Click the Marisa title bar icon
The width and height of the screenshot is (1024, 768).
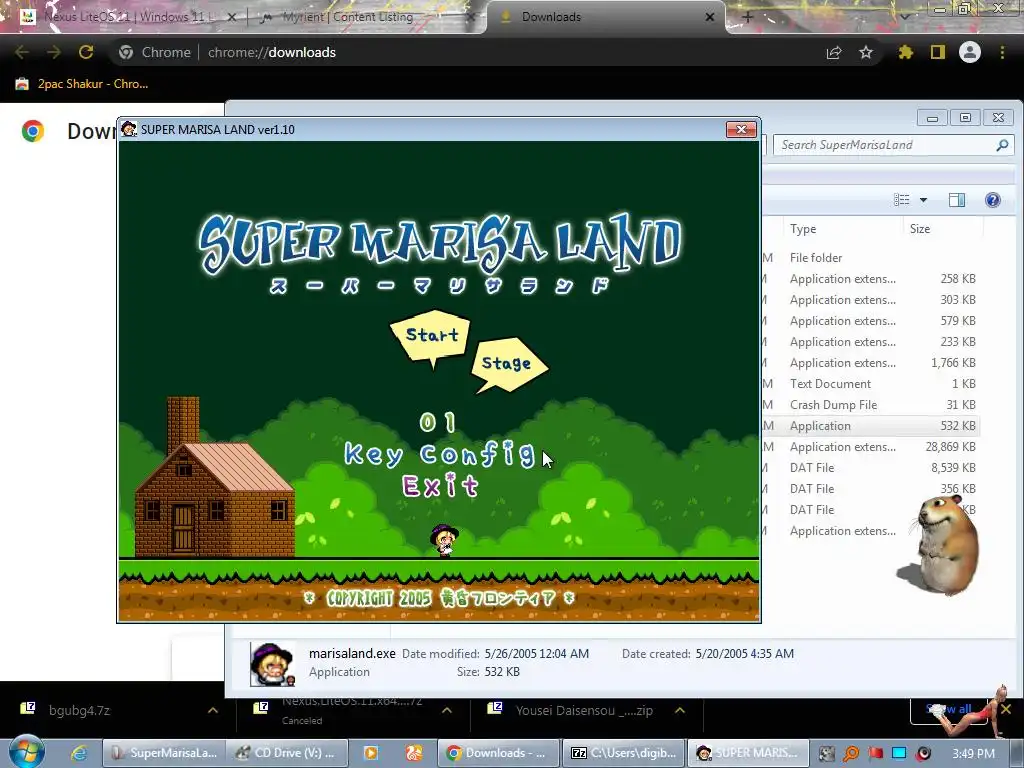click(129, 129)
